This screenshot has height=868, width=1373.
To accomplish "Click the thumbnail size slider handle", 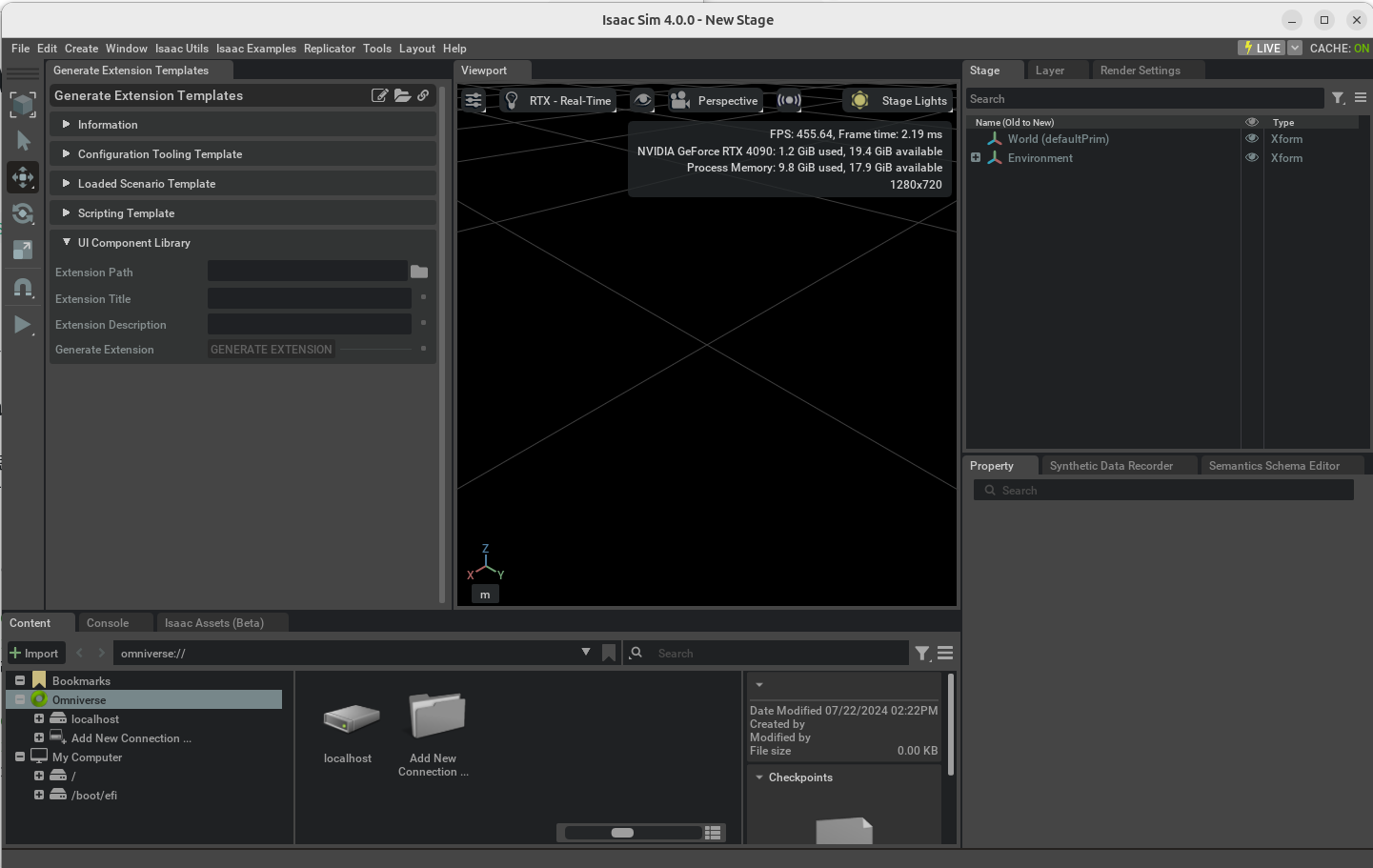I will click(622, 833).
